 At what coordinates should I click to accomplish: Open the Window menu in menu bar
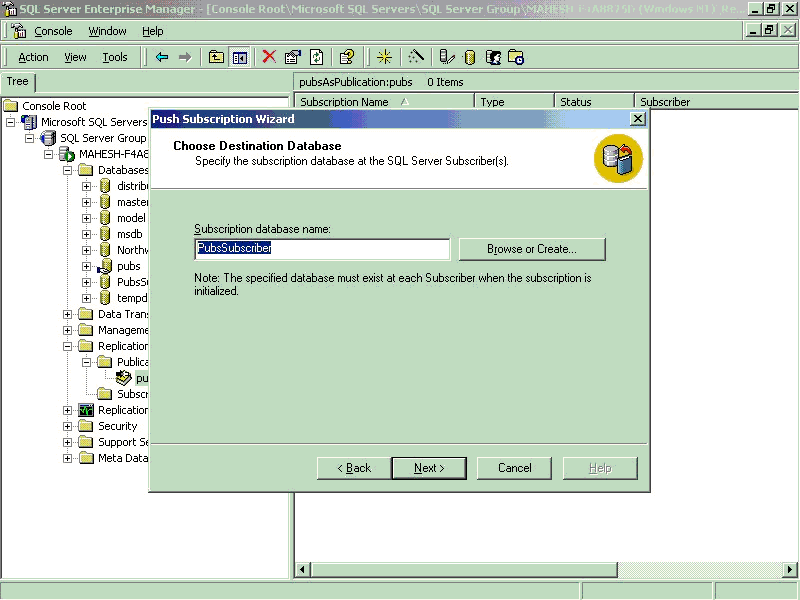[x=108, y=31]
